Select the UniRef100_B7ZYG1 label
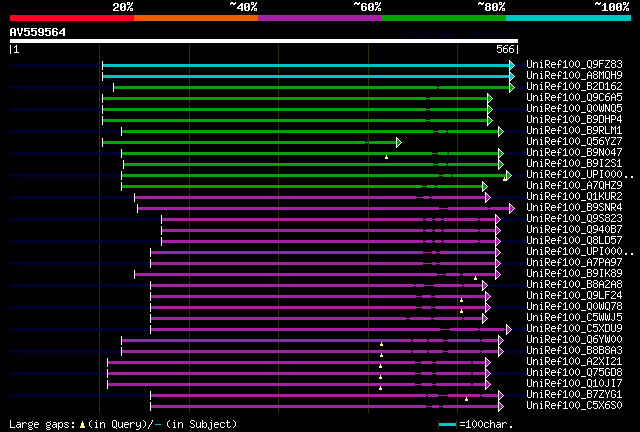The height and width of the screenshot is (432, 640). [574, 395]
